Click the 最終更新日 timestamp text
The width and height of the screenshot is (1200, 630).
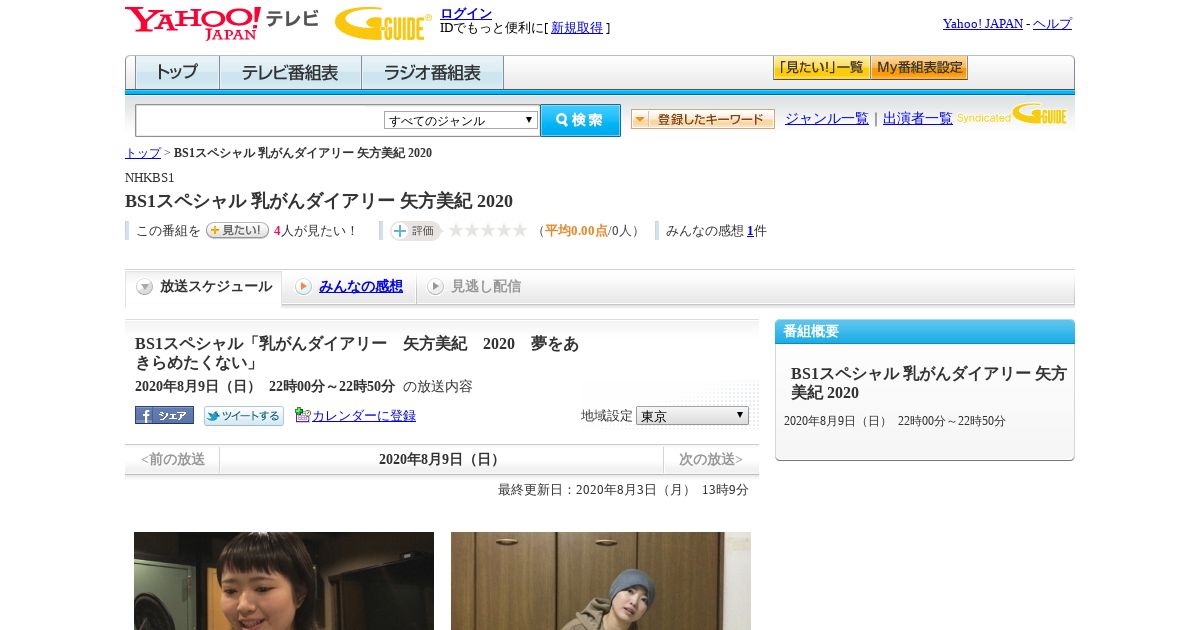pyautogui.click(x=623, y=490)
